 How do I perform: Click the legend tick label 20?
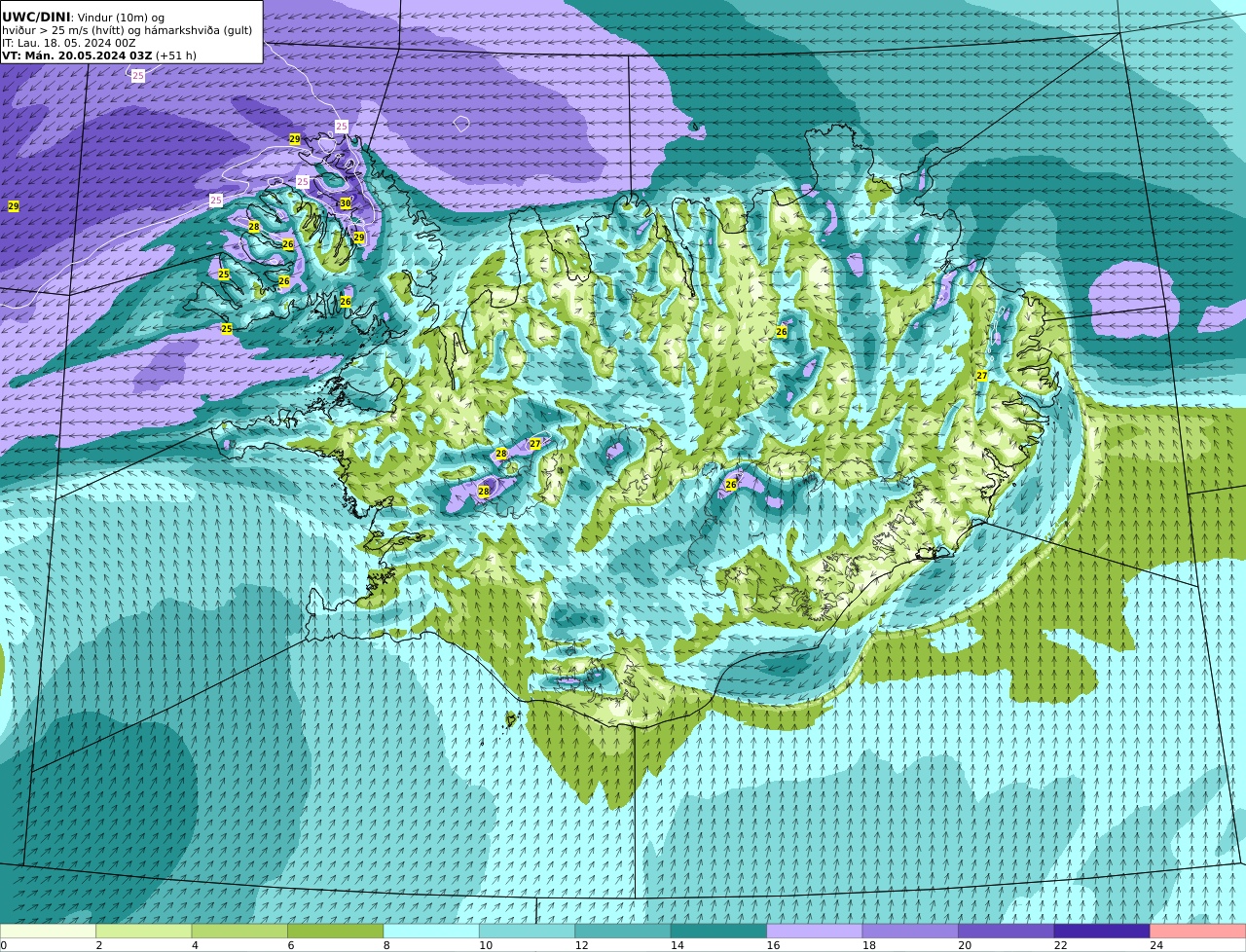tap(965, 945)
